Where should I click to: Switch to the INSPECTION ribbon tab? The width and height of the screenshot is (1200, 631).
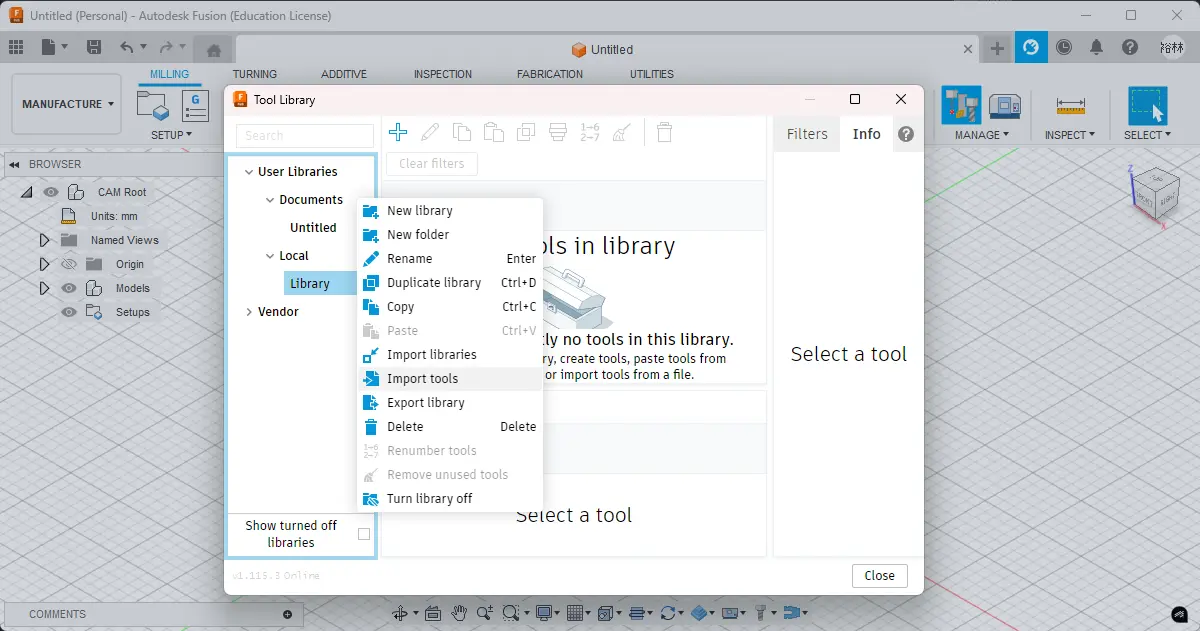(x=443, y=74)
